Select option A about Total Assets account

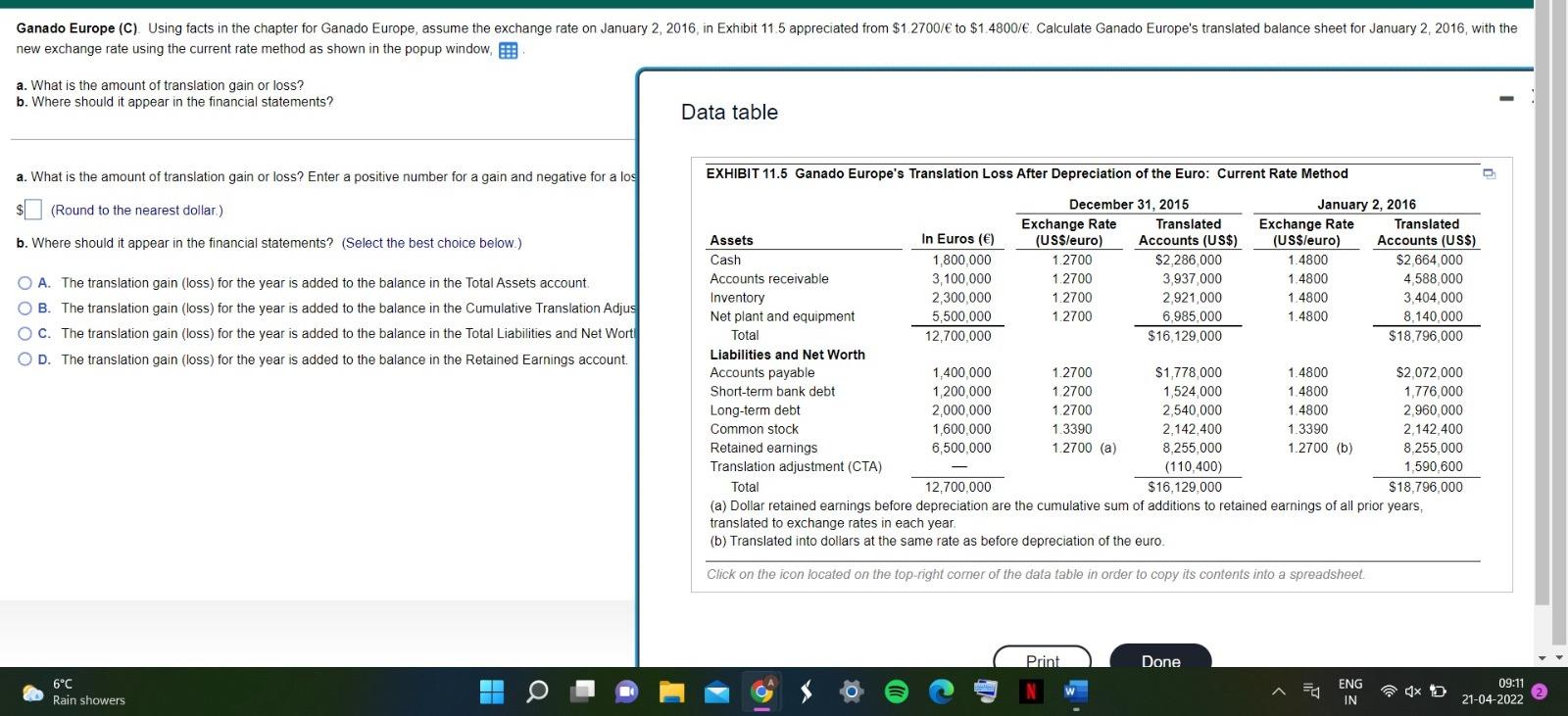(24, 283)
